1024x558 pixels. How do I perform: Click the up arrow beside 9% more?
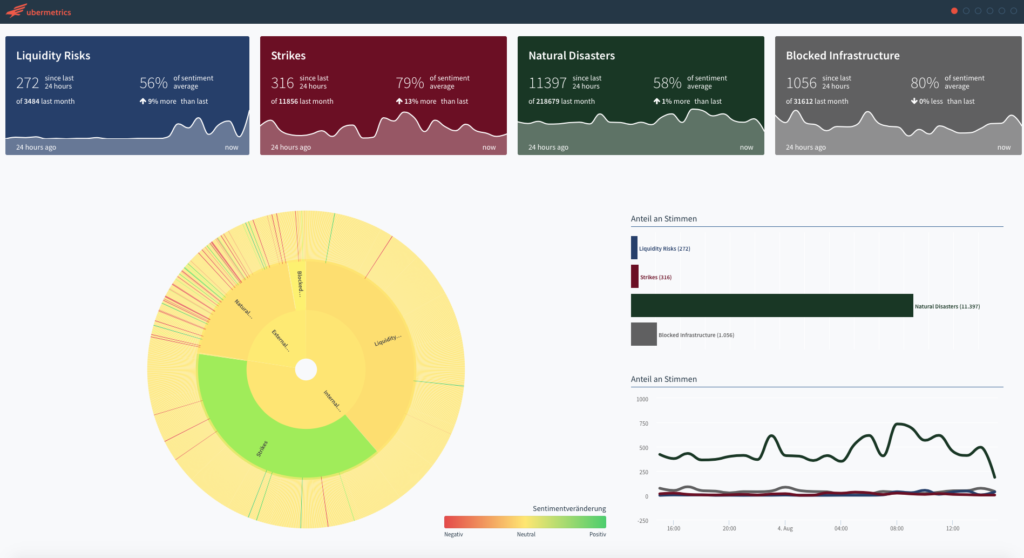click(142, 101)
